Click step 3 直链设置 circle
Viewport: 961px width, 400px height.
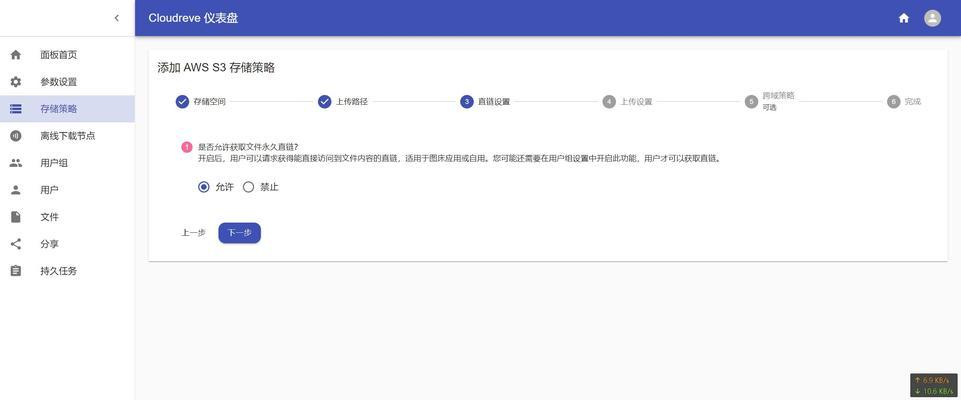coord(466,102)
